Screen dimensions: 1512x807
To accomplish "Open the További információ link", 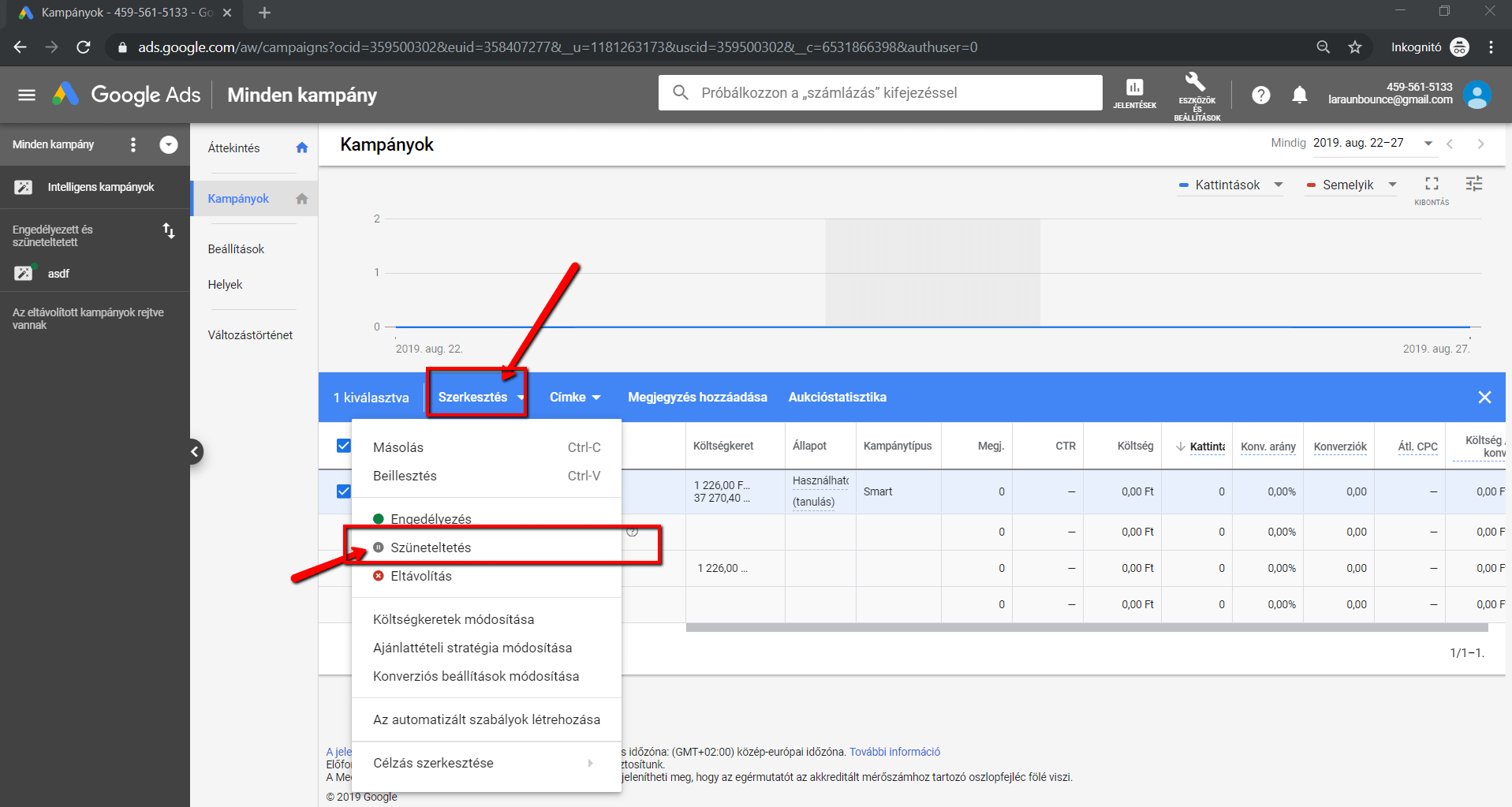I will tap(894, 752).
